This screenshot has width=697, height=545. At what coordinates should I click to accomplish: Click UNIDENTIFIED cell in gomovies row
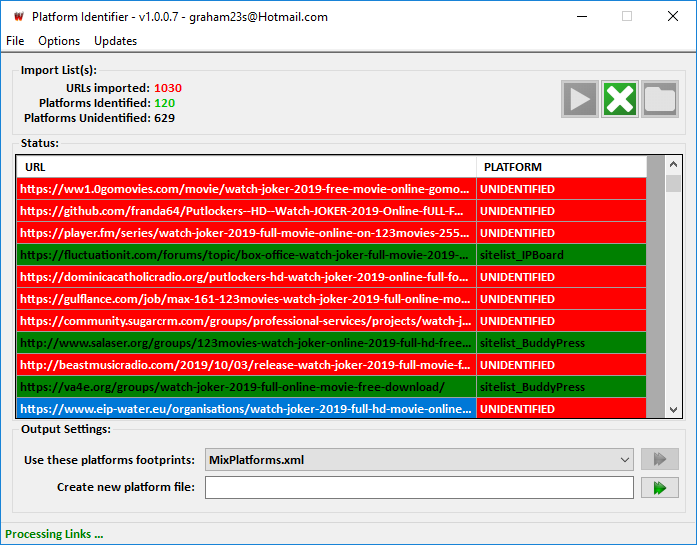click(x=561, y=189)
